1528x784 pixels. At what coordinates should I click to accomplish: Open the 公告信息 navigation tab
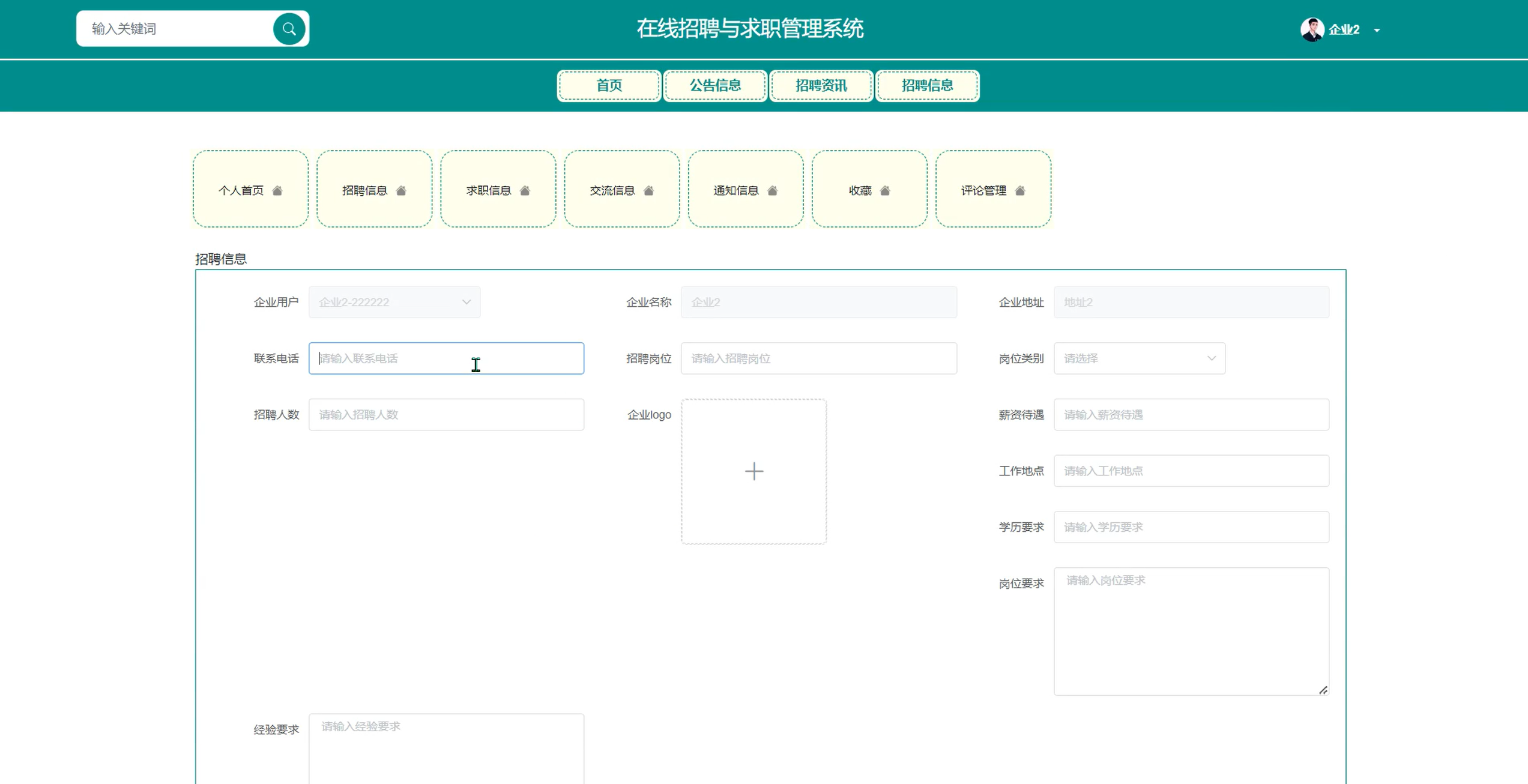coord(715,85)
